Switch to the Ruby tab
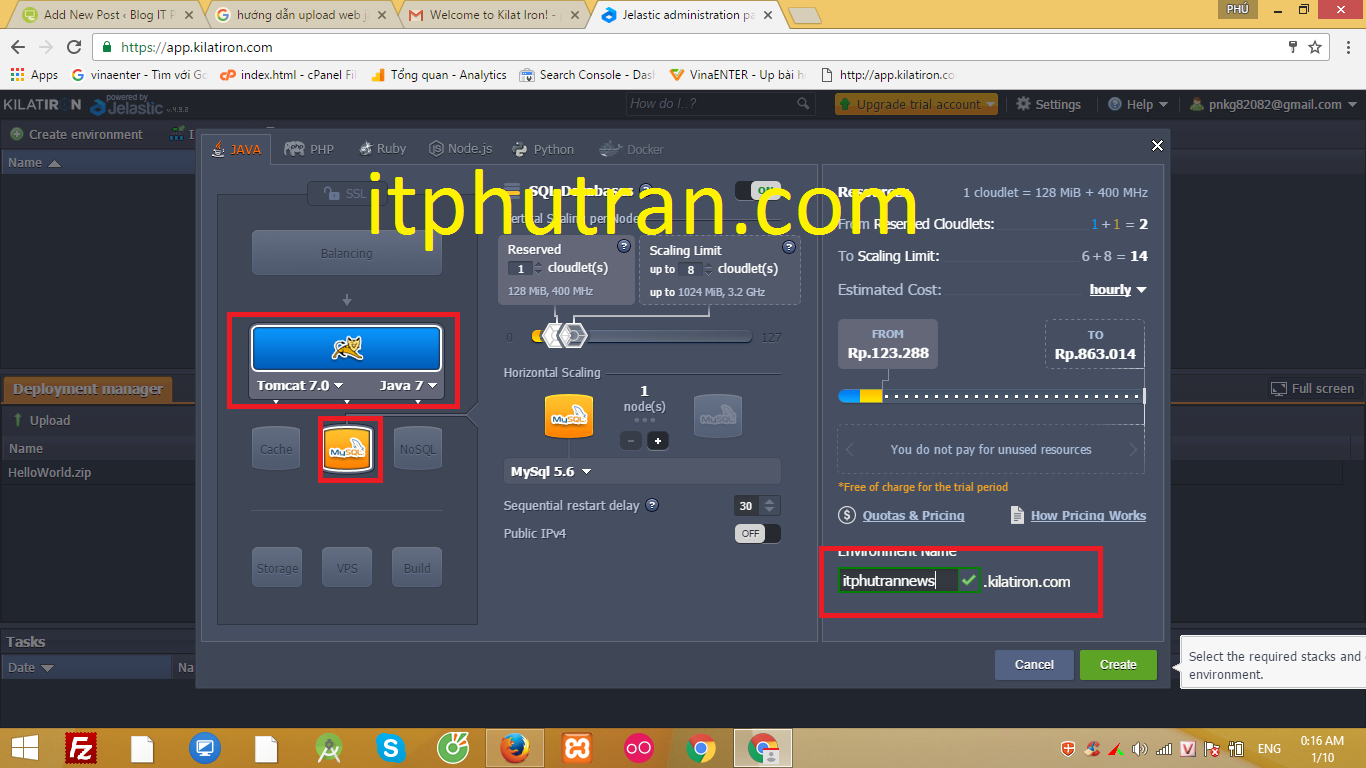This screenshot has width=1366, height=768. (x=382, y=149)
